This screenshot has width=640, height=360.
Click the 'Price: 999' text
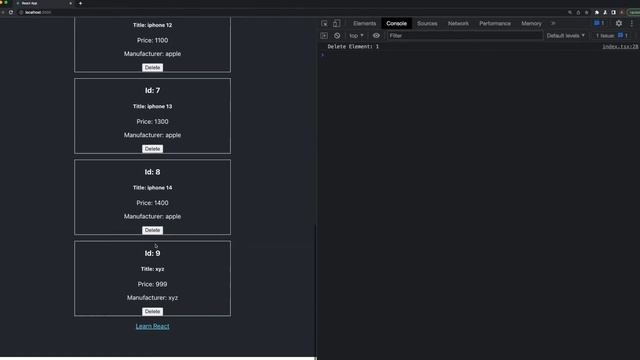152,284
